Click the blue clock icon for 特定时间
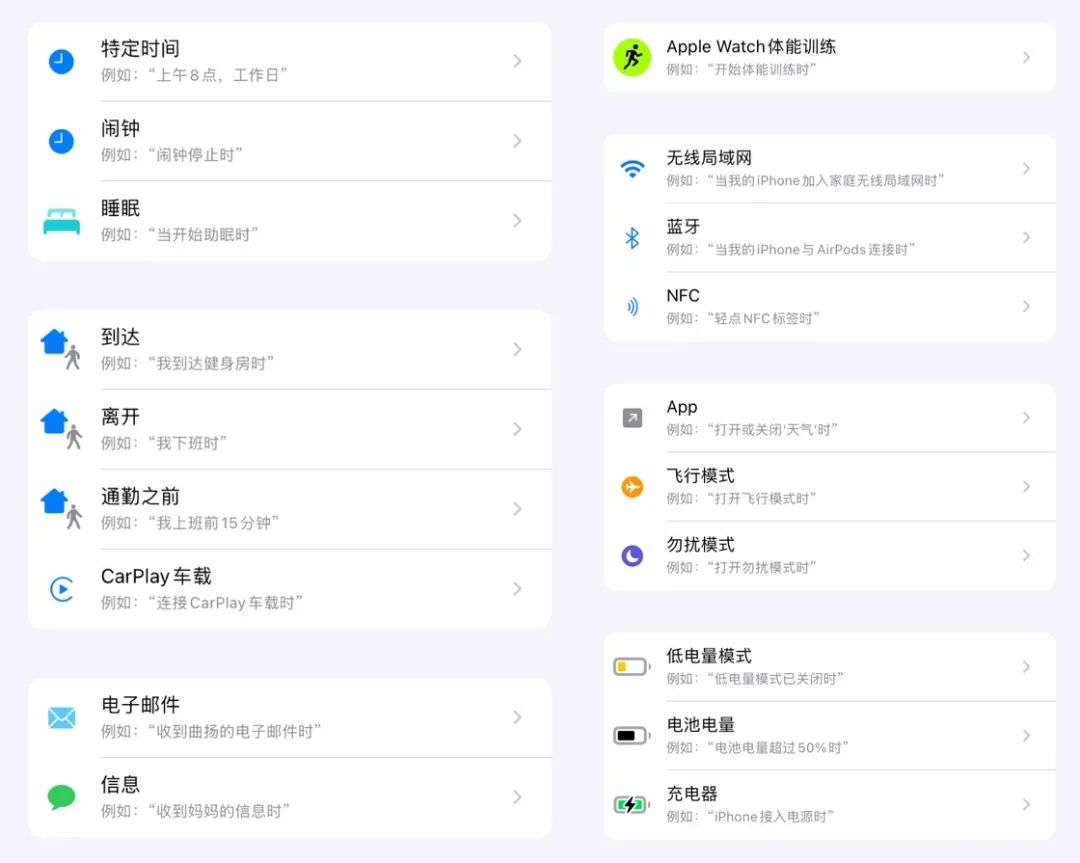Image resolution: width=1080 pixels, height=863 pixels. click(61, 61)
